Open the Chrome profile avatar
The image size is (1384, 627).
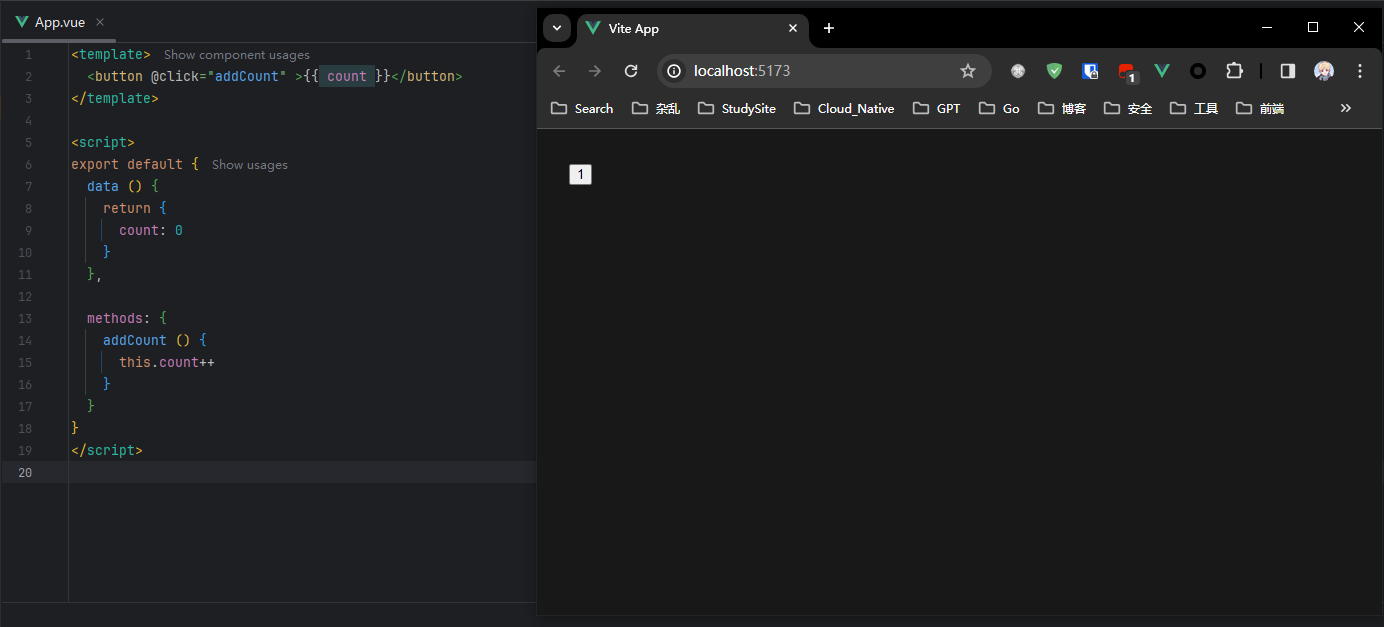point(1324,71)
